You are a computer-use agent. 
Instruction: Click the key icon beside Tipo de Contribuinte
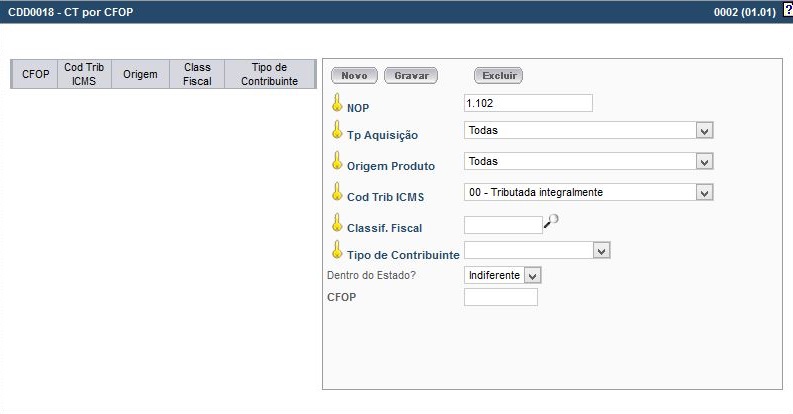click(337, 251)
